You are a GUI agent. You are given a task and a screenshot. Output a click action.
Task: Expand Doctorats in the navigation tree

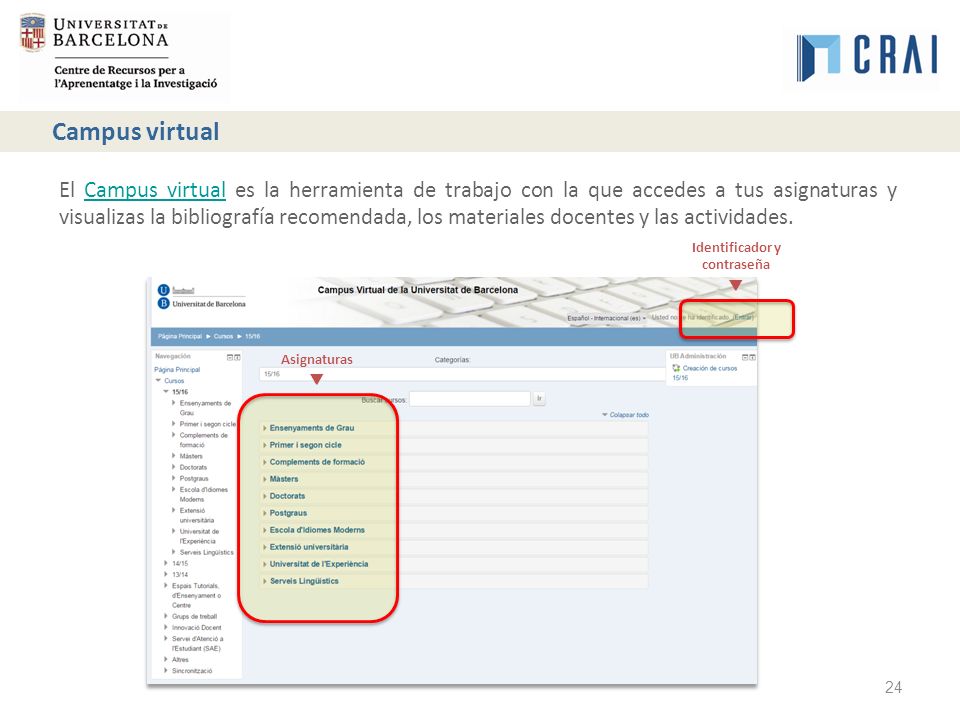coord(174,467)
